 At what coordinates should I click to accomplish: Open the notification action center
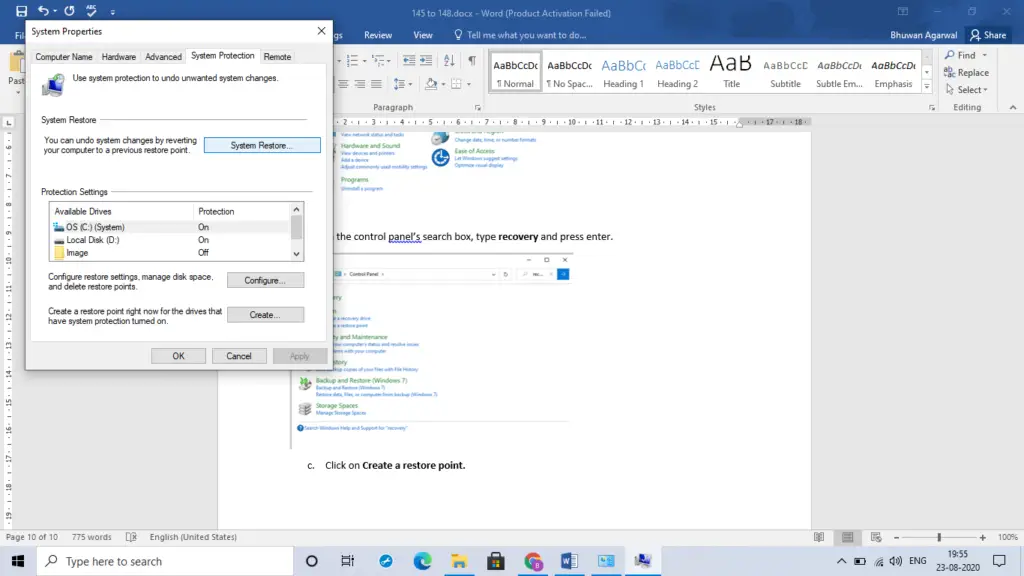(x=999, y=561)
